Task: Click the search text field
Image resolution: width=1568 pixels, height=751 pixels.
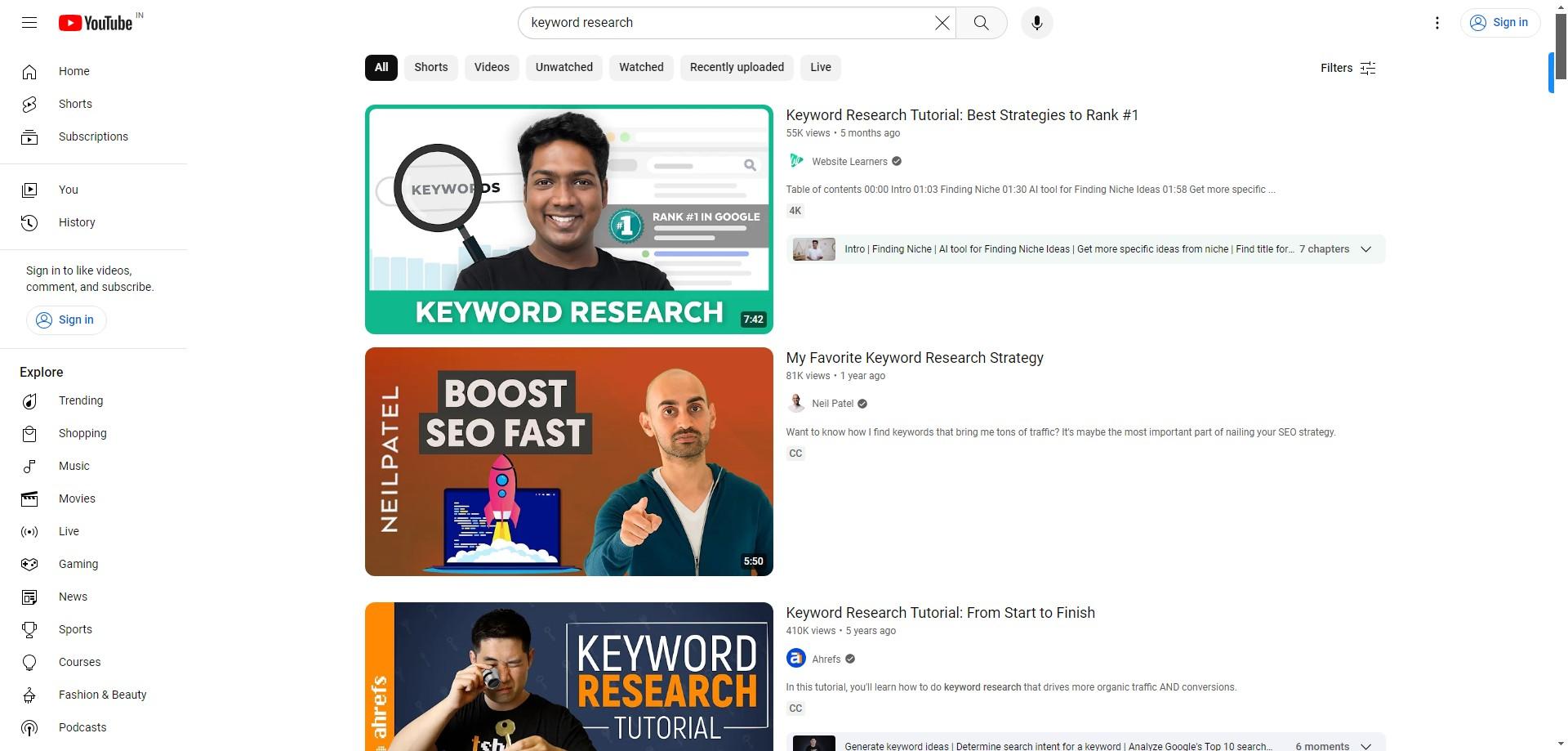Action: (731, 23)
